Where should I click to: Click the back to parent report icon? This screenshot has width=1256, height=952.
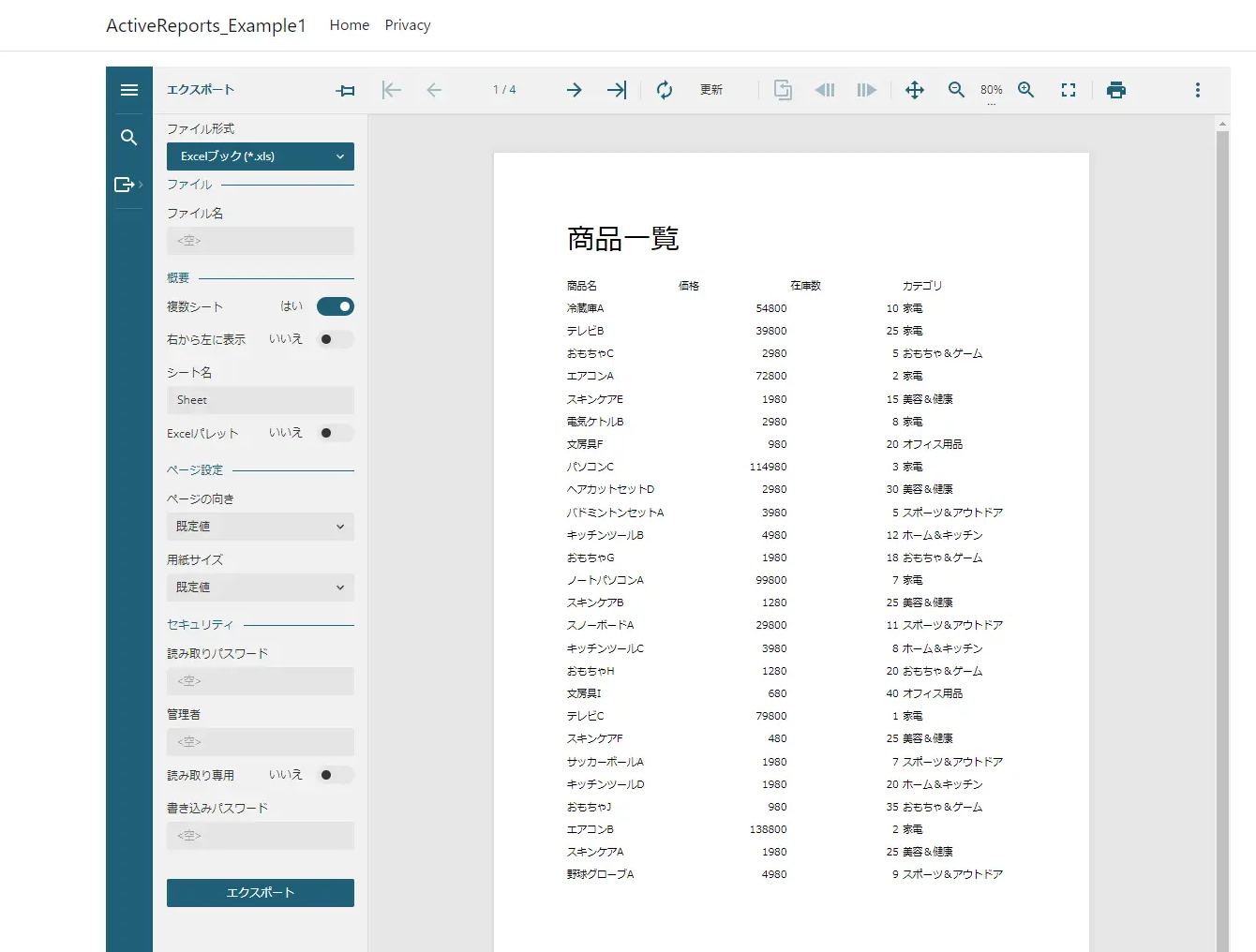[783, 90]
